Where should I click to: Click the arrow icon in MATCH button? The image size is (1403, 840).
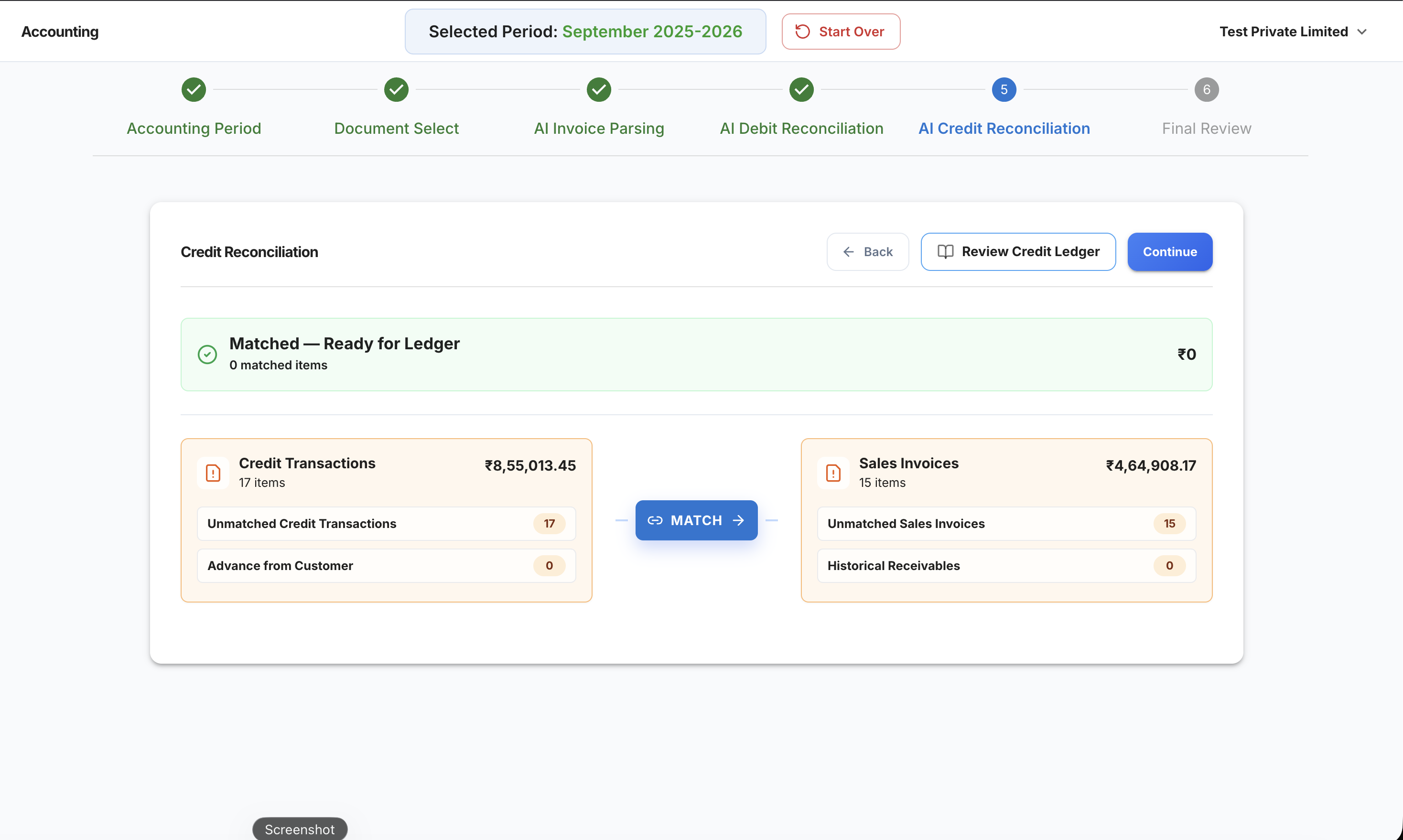click(738, 520)
